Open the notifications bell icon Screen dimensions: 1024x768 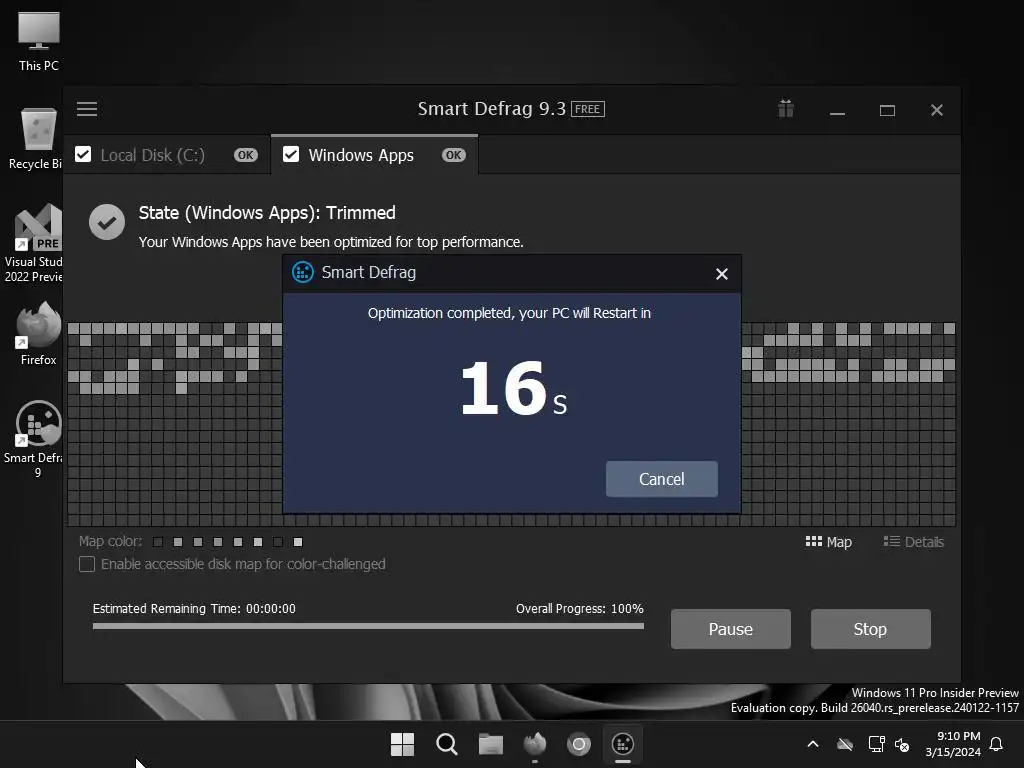tap(997, 744)
